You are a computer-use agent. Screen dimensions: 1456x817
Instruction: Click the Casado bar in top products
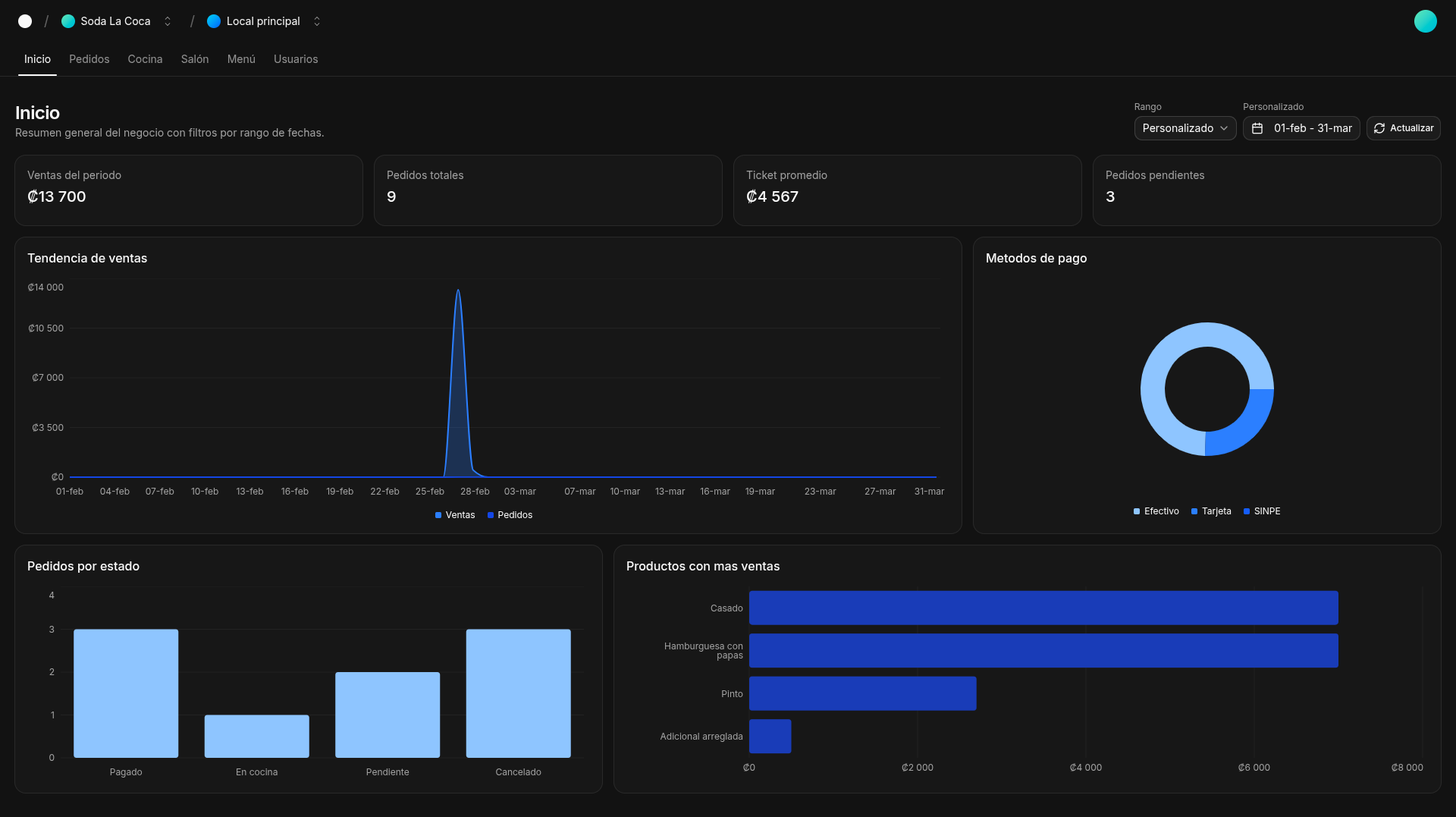[1043, 608]
